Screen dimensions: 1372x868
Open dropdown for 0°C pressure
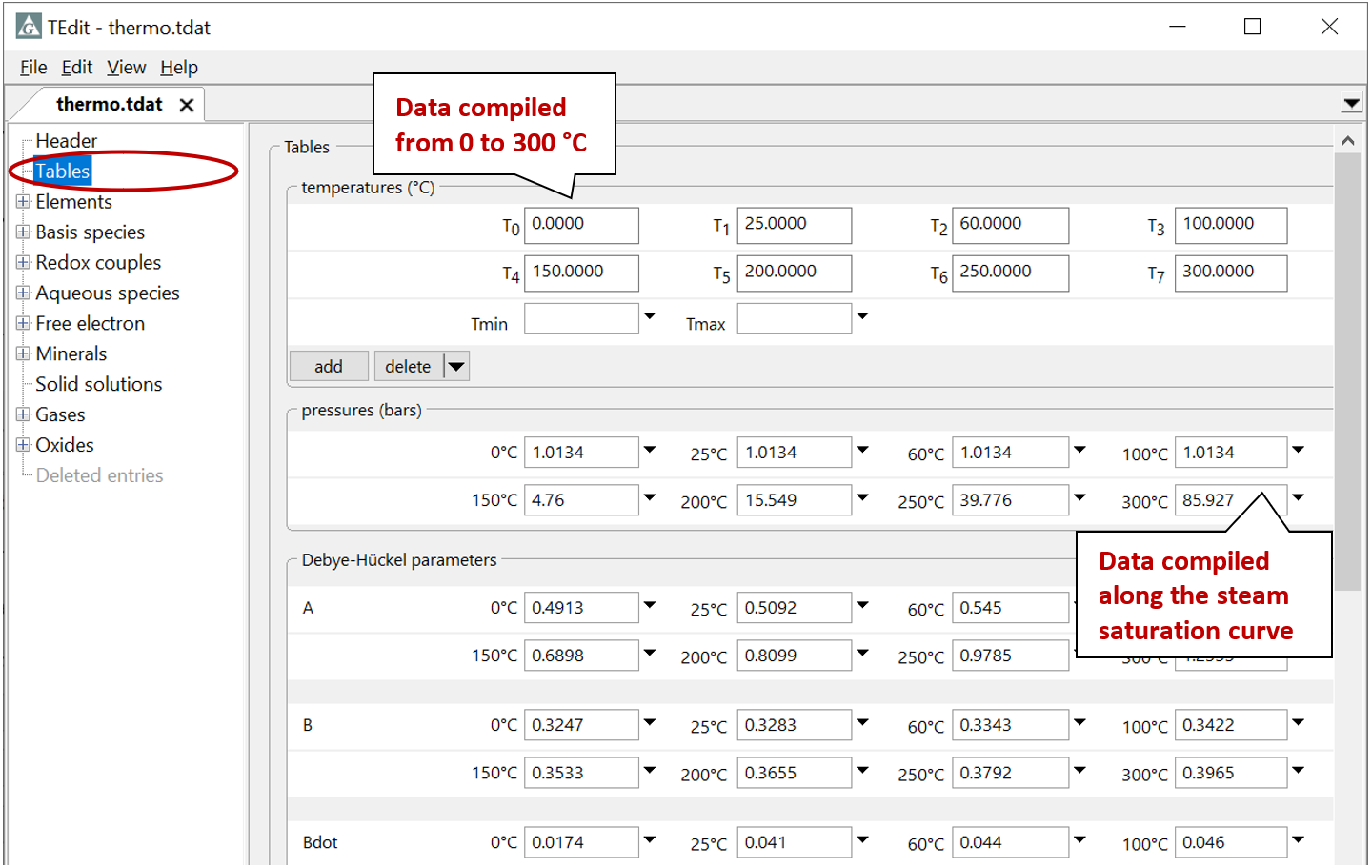650,450
